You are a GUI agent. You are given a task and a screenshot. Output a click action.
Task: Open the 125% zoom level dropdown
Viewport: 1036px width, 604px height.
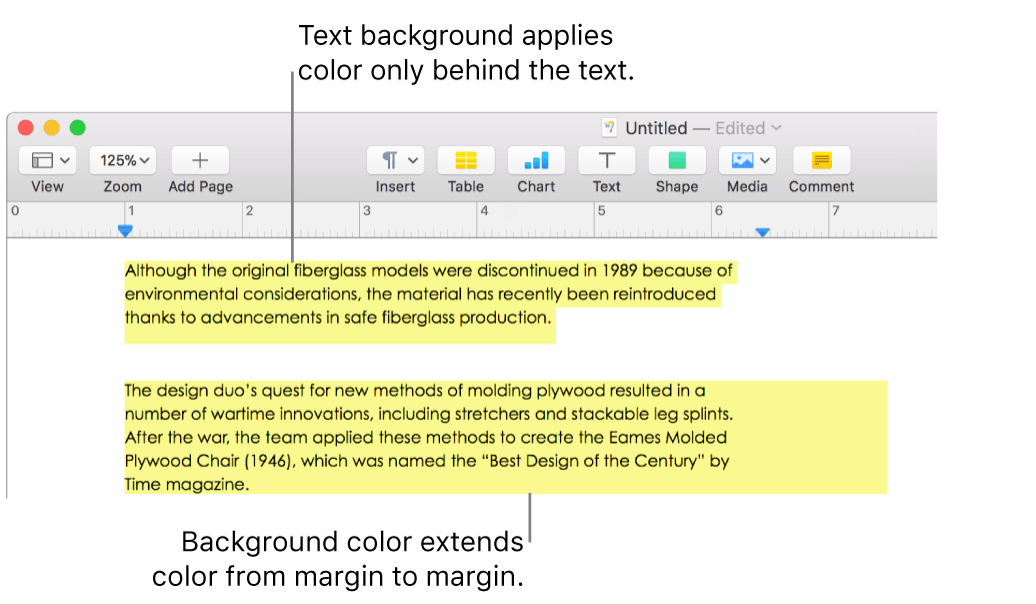click(x=122, y=160)
